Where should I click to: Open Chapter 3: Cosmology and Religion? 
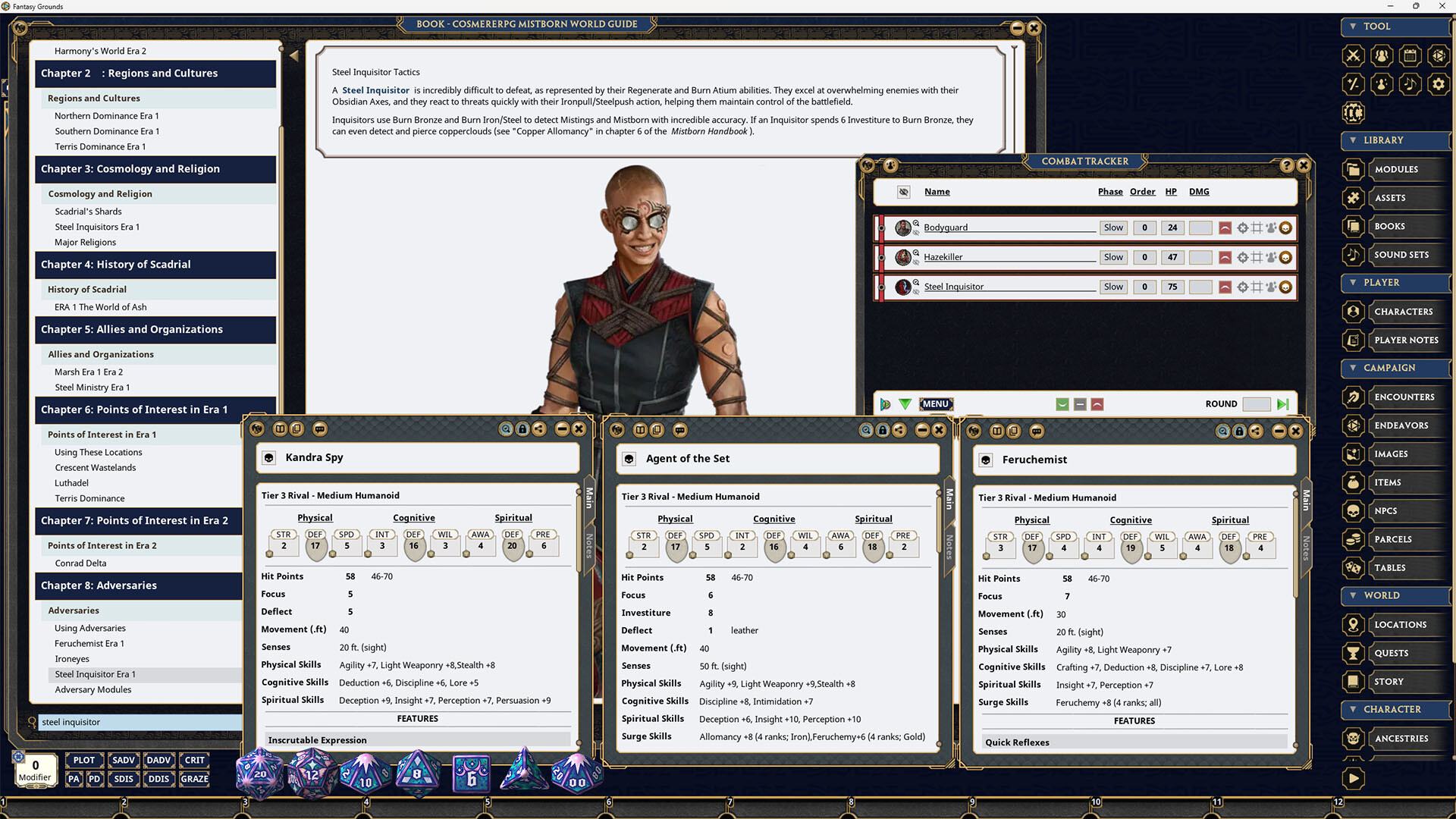click(155, 169)
